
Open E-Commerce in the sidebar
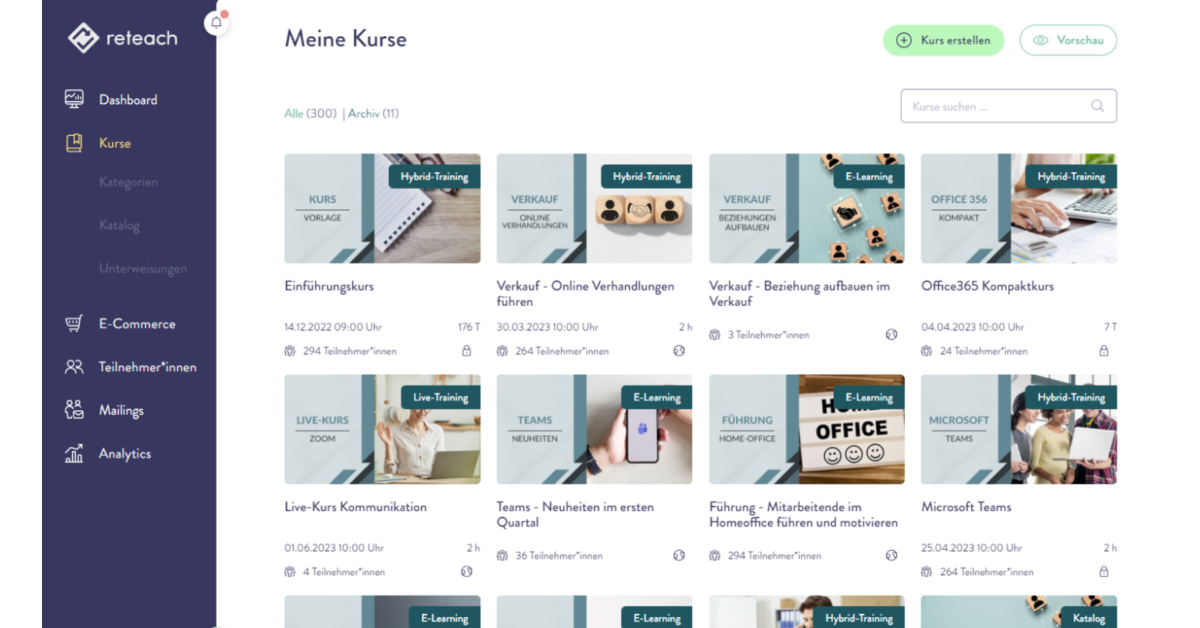(x=137, y=324)
